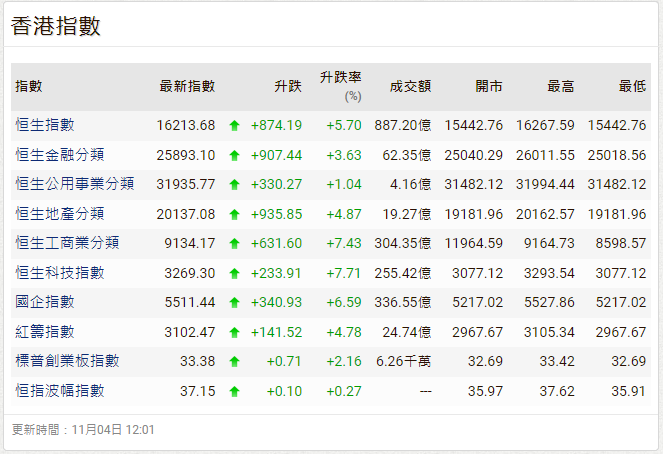Click the 香港指數 section title

coord(56,26)
